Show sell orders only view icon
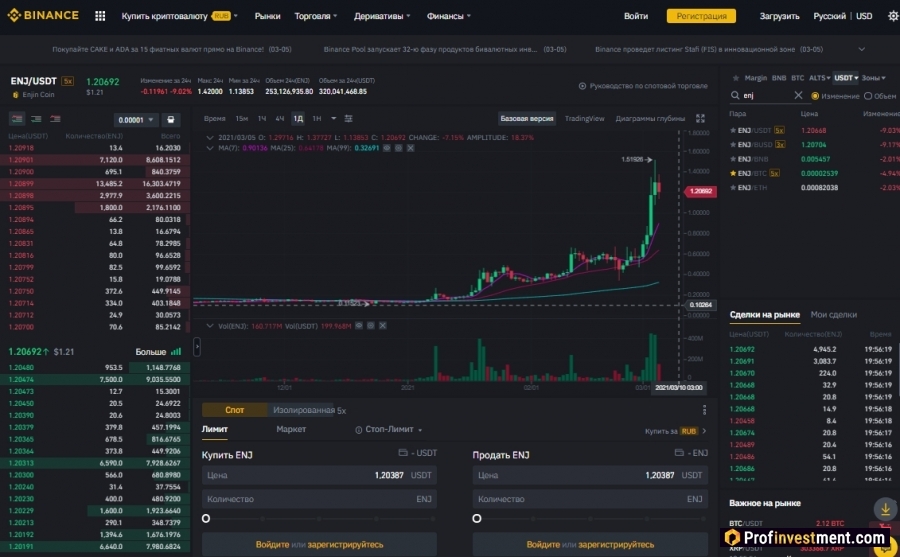900x557 pixels. [55, 119]
